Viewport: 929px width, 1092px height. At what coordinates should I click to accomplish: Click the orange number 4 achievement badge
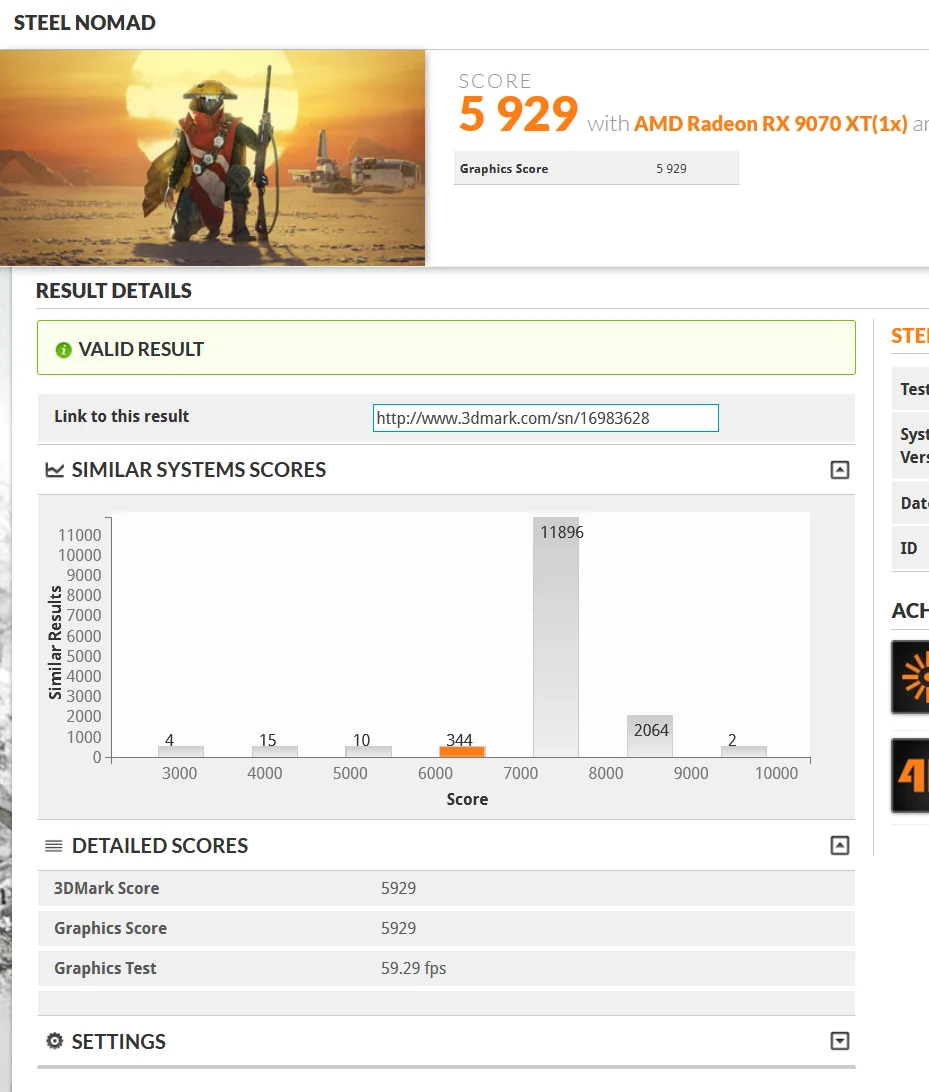pos(911,775)
